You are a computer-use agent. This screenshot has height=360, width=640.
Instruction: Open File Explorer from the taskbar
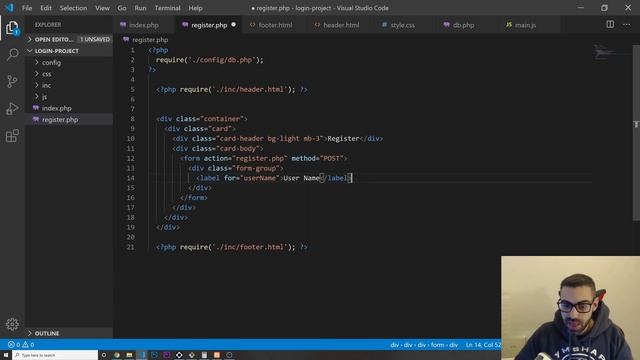pos(129,355)
